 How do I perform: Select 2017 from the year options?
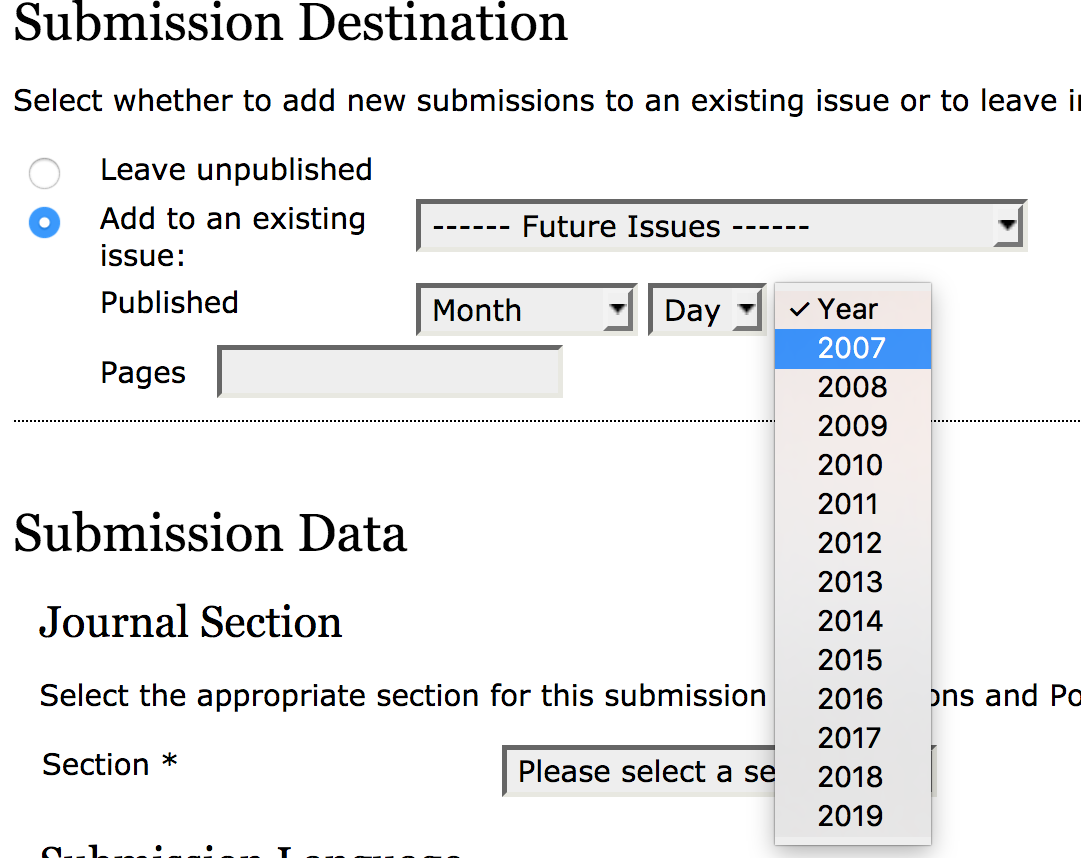tap(852, 738)
